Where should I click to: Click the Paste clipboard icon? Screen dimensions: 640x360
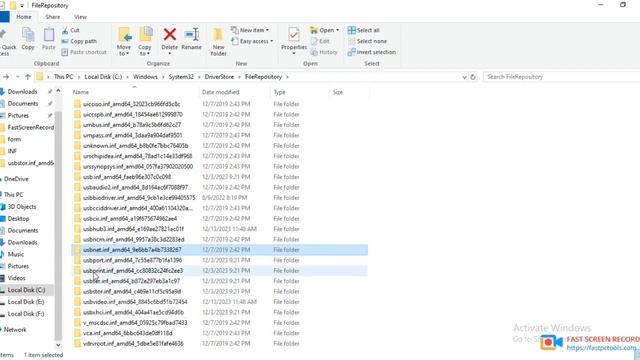[x=49, y=39]
